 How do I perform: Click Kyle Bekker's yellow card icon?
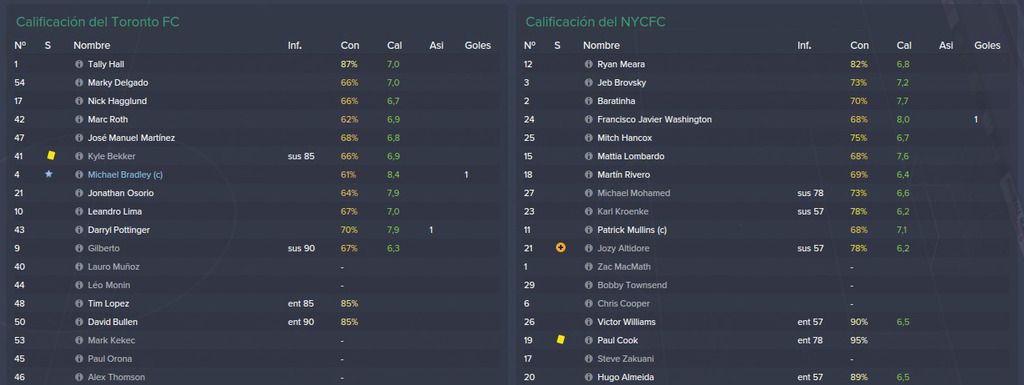tap(51, 156)
